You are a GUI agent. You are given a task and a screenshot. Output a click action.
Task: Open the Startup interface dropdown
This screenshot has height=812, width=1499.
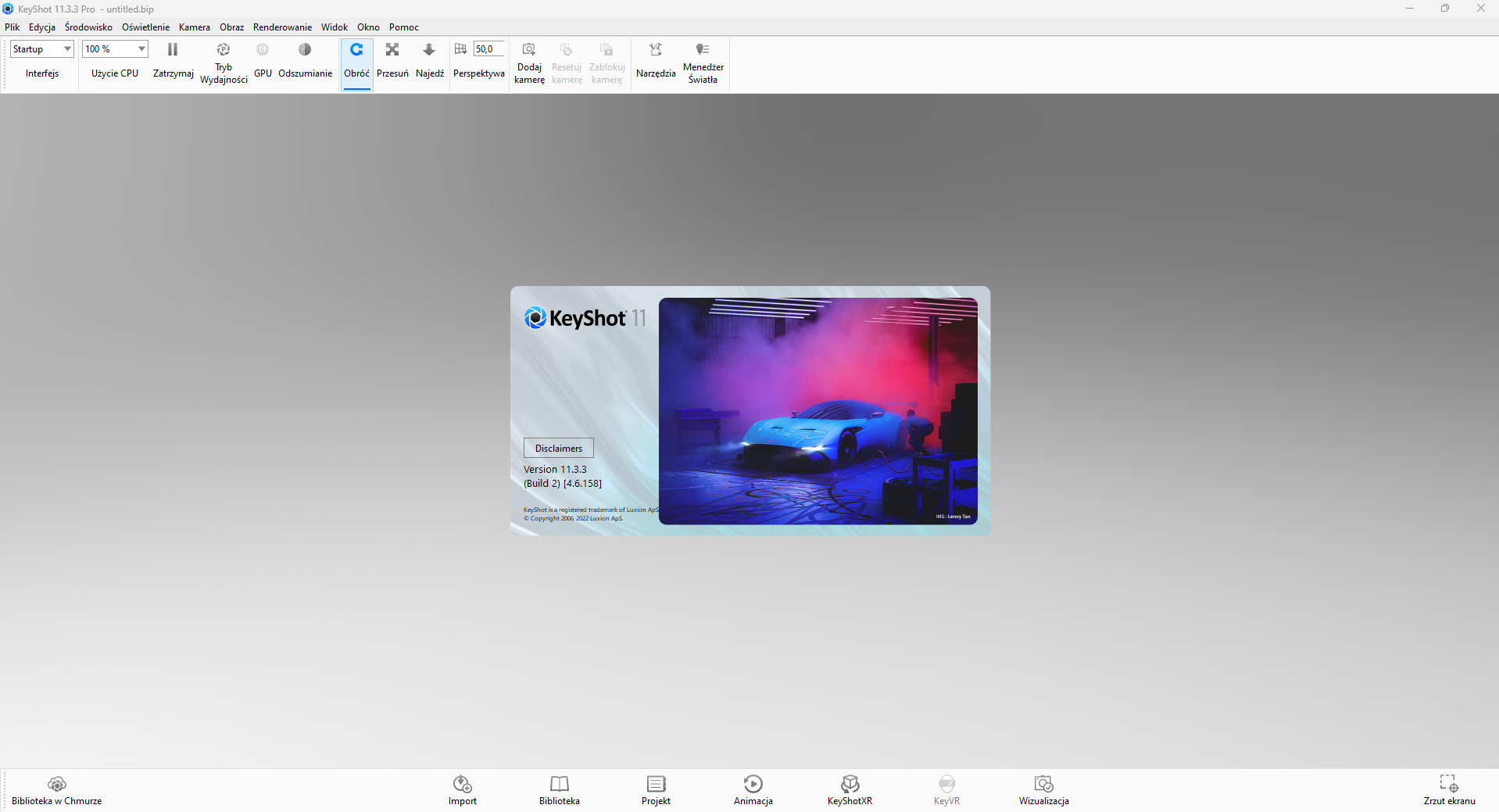coord(42,49)
